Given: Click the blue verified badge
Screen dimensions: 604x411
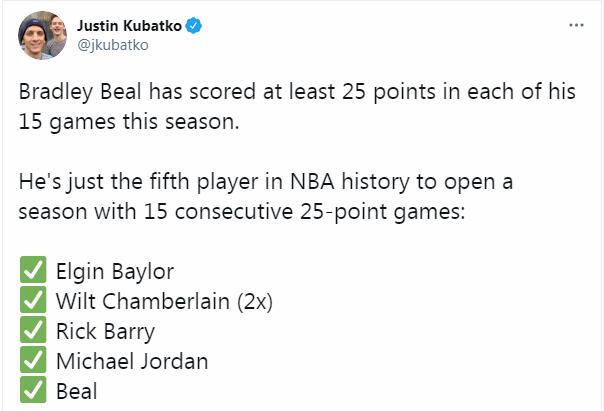Looking at the screenshot, I should point(195,24).
